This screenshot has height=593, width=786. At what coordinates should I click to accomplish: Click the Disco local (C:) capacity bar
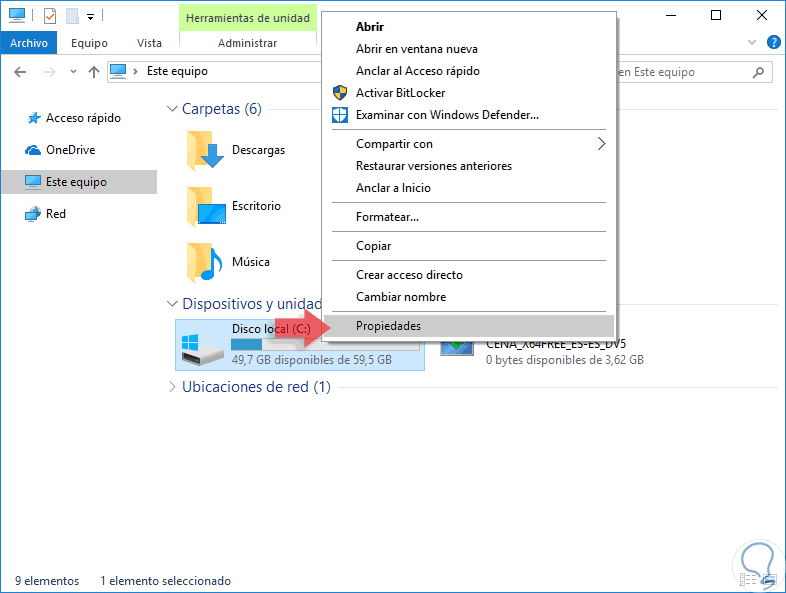[325, 345]
